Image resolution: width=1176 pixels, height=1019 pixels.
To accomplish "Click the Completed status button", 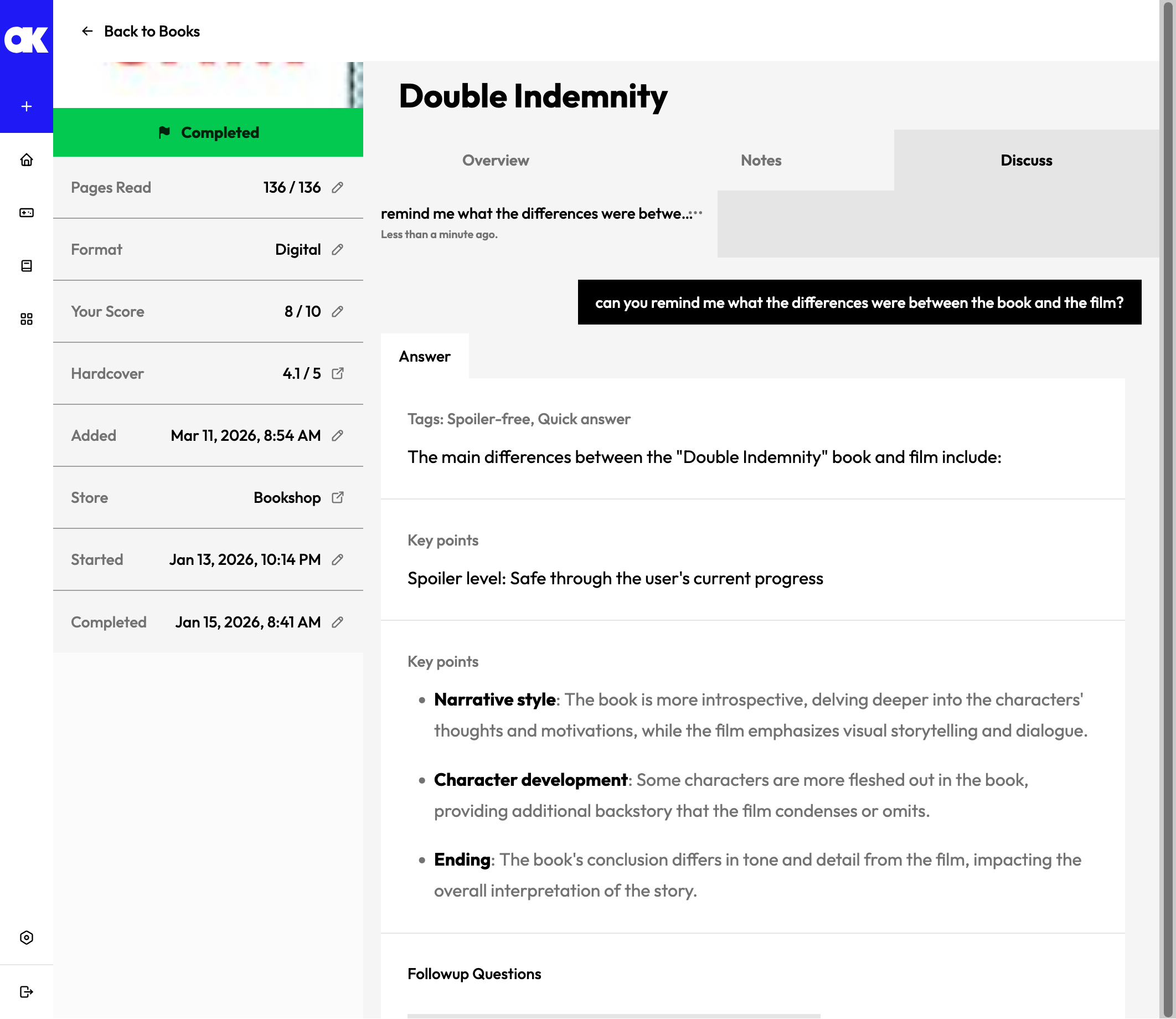I will pyautogui.click(x=208, y=132).
